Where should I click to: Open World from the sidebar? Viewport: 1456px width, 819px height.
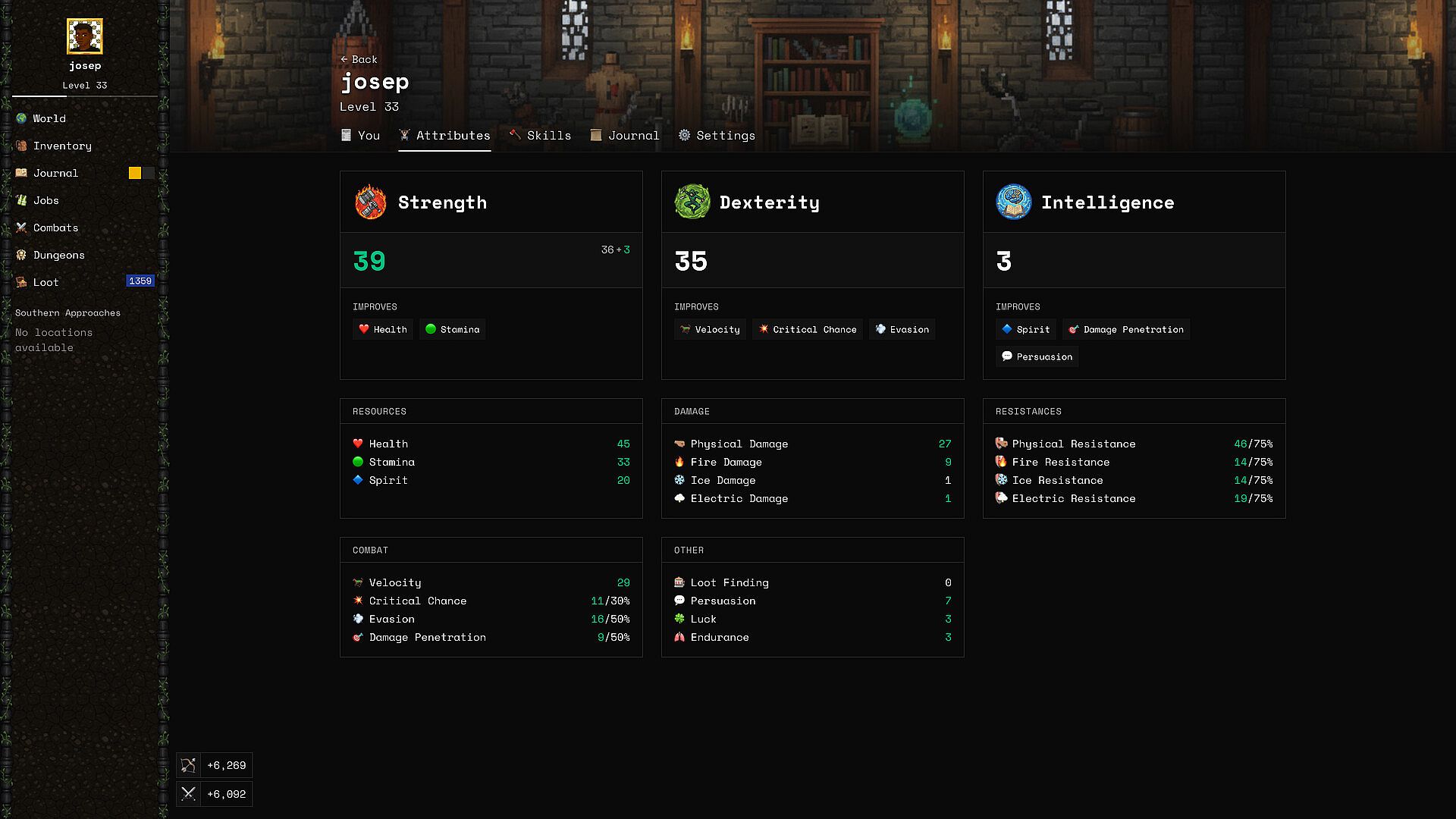pyautogui.click(x=49, y=118)
